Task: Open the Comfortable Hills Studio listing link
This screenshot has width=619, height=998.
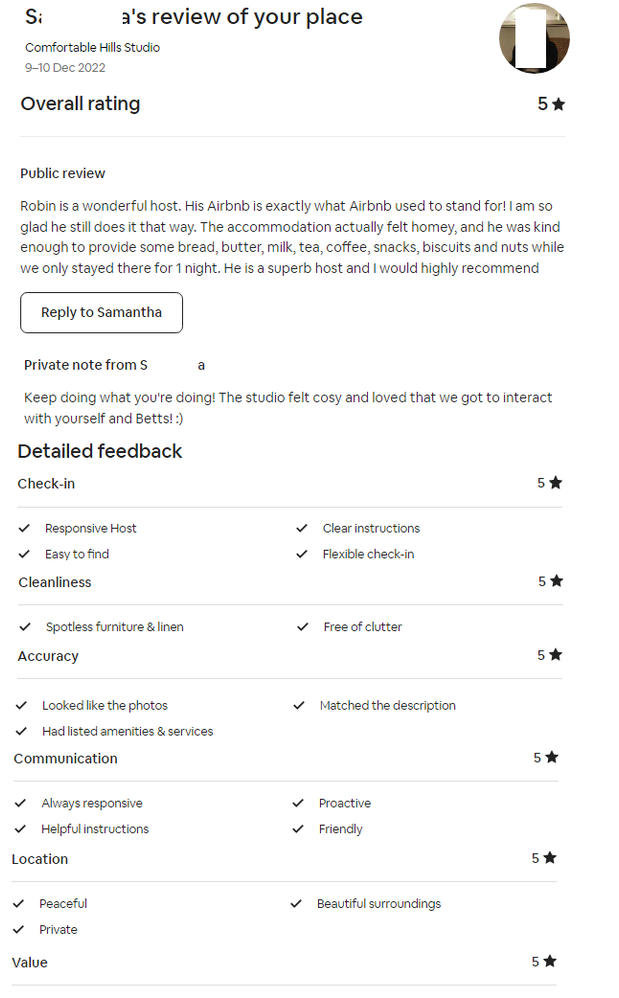Action: pos(92,47)
